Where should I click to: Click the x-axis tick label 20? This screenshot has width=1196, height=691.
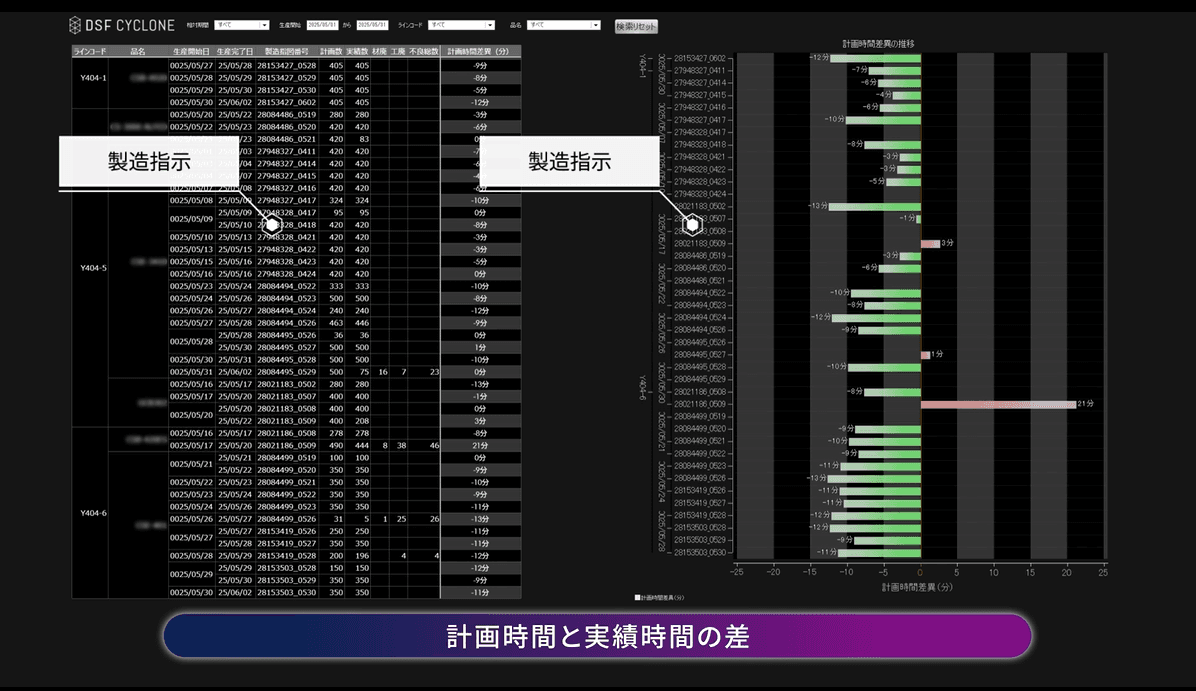click(1067, 572)
